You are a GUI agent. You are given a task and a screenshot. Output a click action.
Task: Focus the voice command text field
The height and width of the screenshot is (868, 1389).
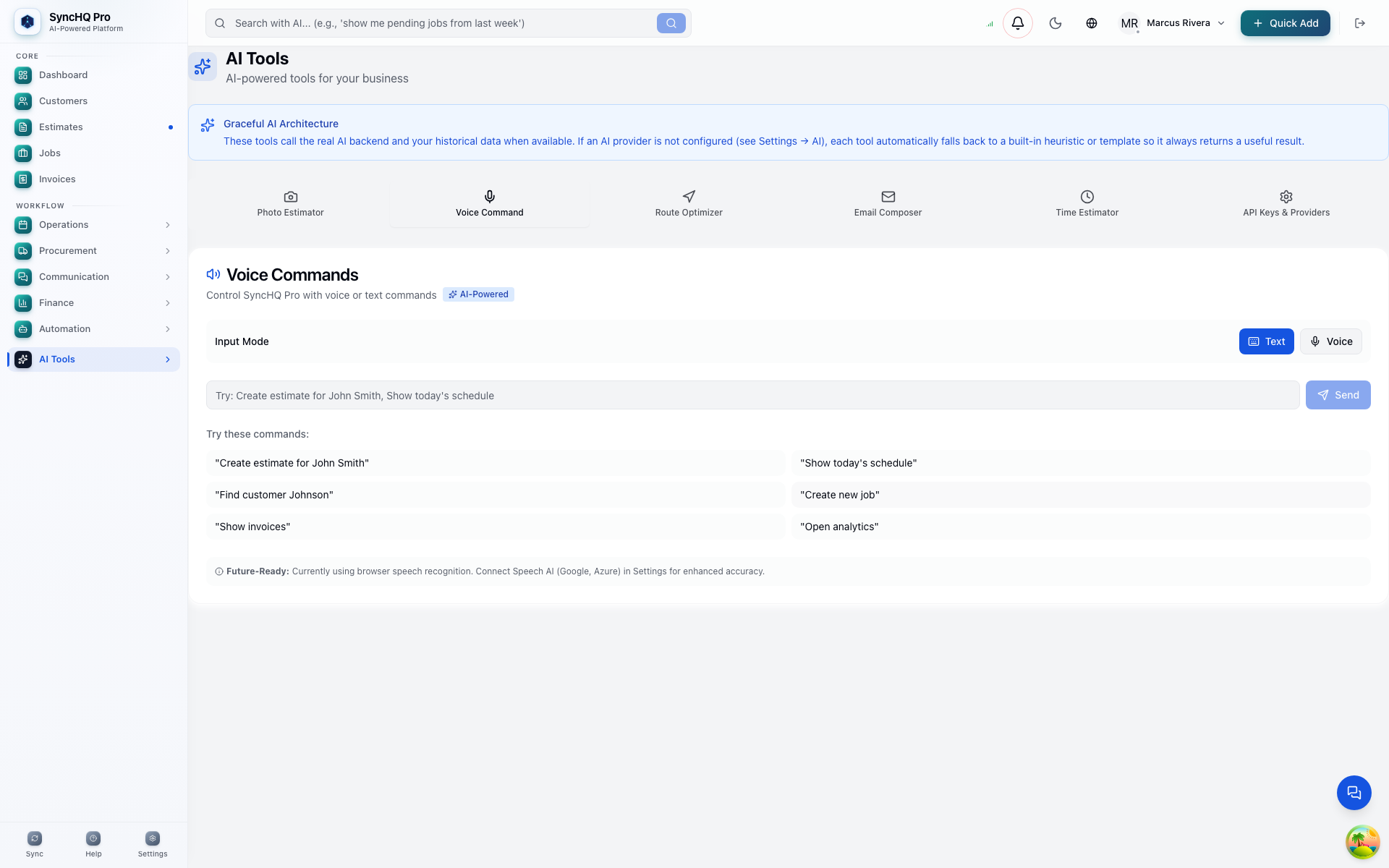752,395
